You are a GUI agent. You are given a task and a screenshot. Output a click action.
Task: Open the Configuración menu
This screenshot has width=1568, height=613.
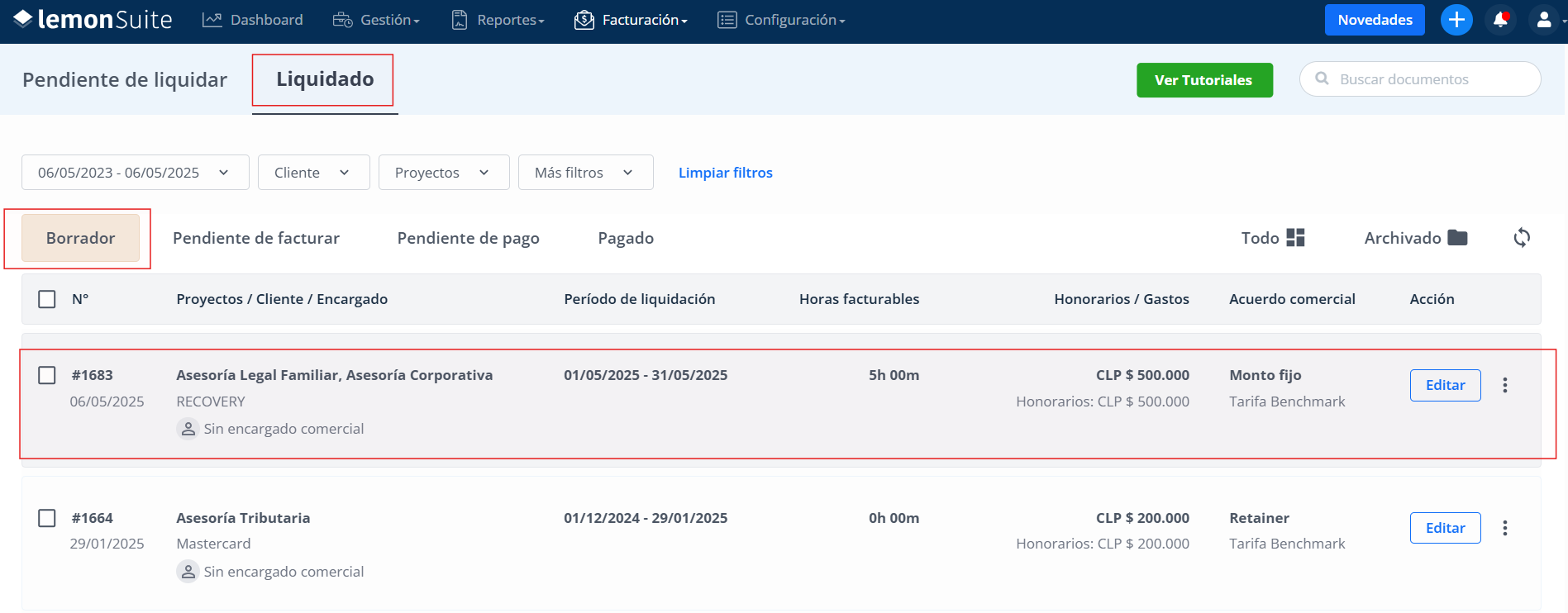point(781,20)
